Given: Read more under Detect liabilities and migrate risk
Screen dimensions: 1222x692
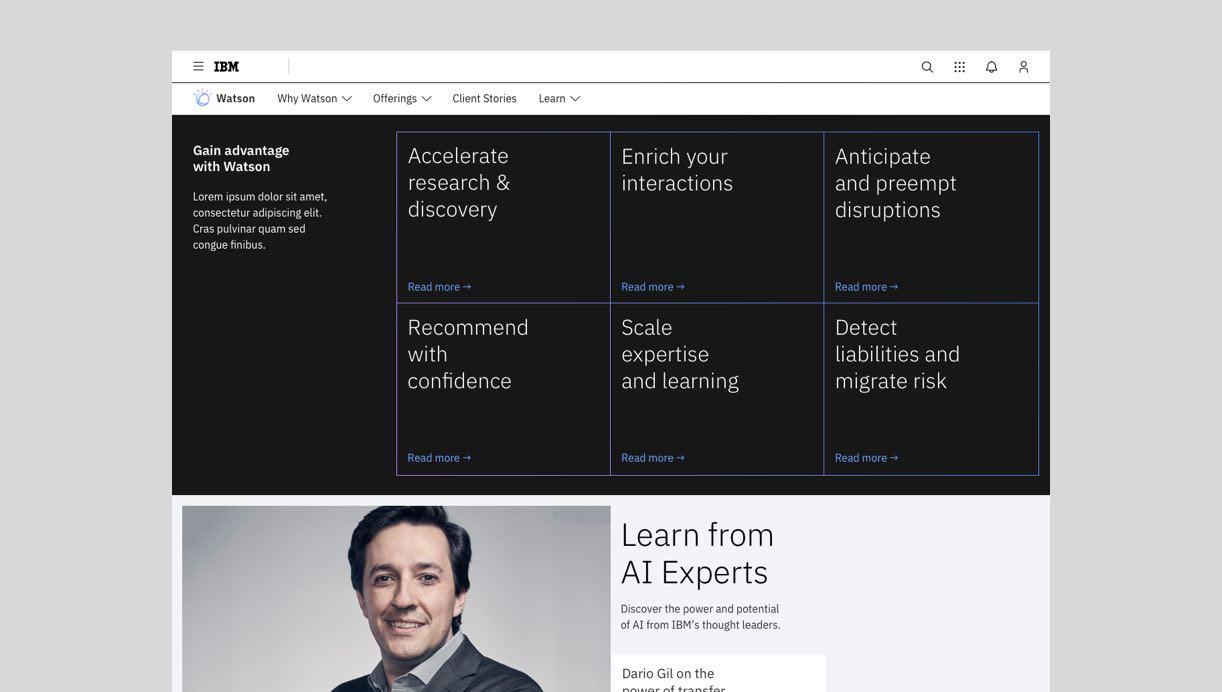Looking at the screenshot, I should pyautogui.click(x=866, y=458).
